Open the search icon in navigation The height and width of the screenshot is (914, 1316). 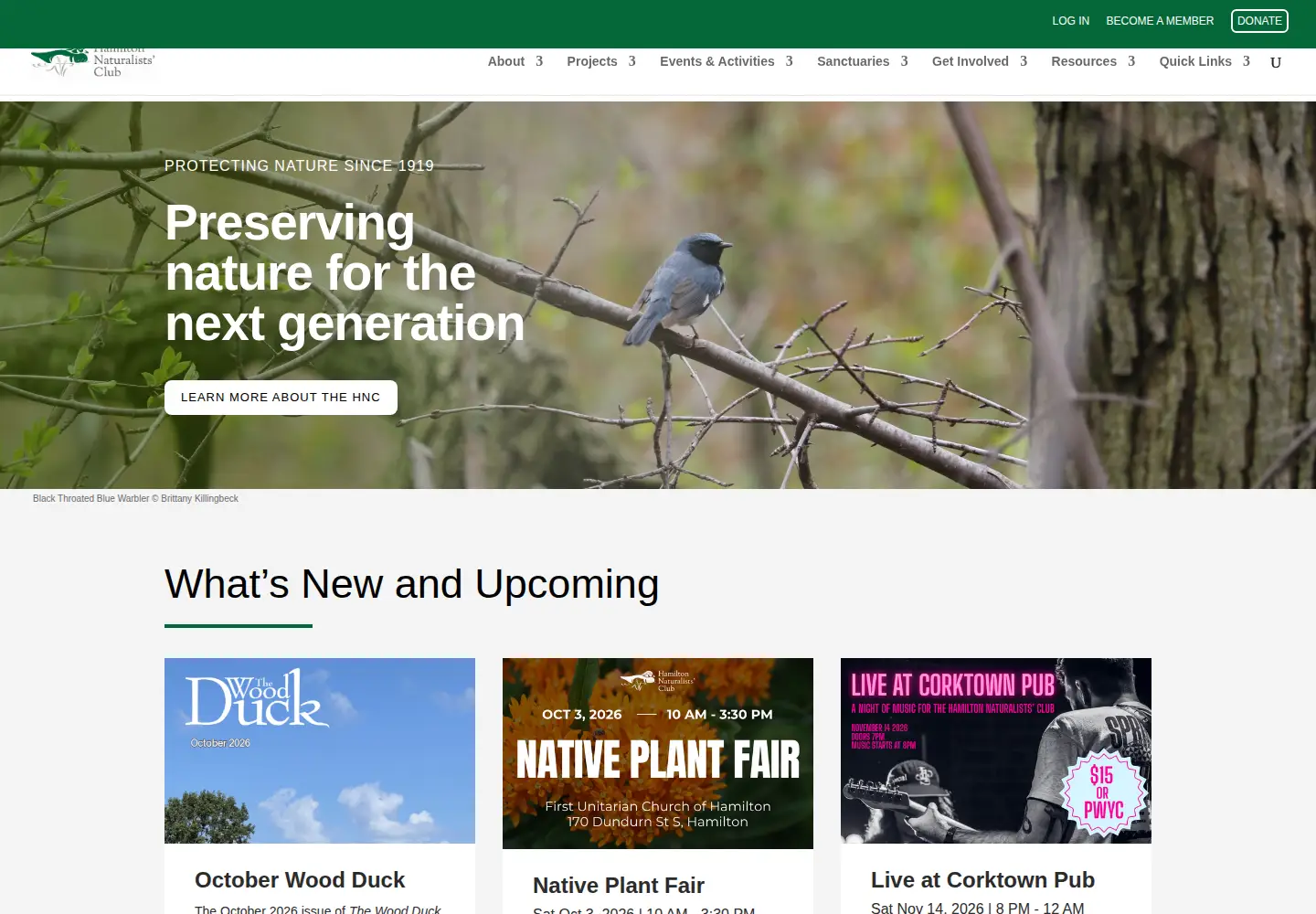[x=1276, y=62]
